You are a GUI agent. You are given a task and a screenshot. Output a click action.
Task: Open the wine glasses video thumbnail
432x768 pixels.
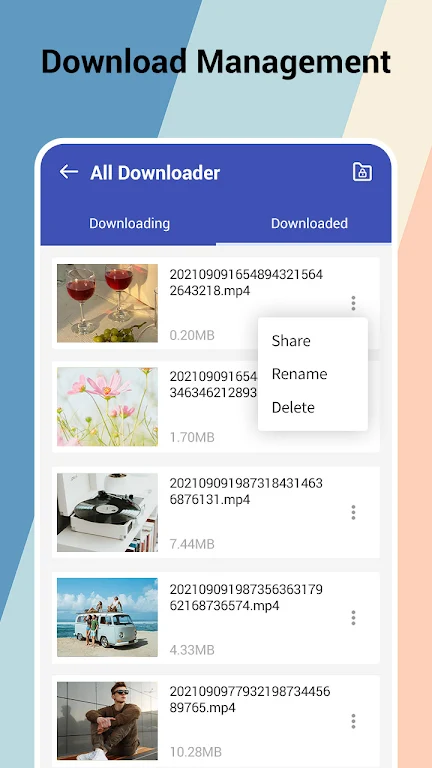tap(107, 303)
